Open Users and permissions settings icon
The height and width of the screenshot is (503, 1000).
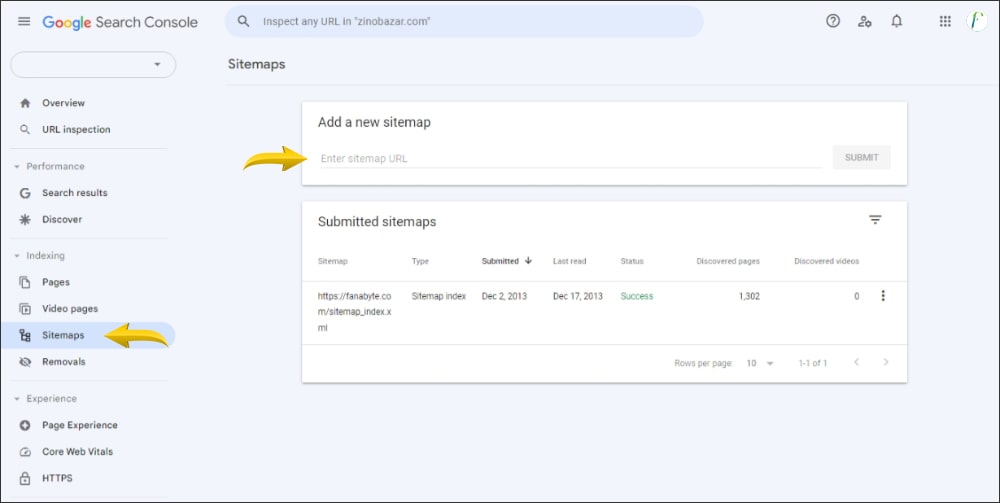point(865,21)
